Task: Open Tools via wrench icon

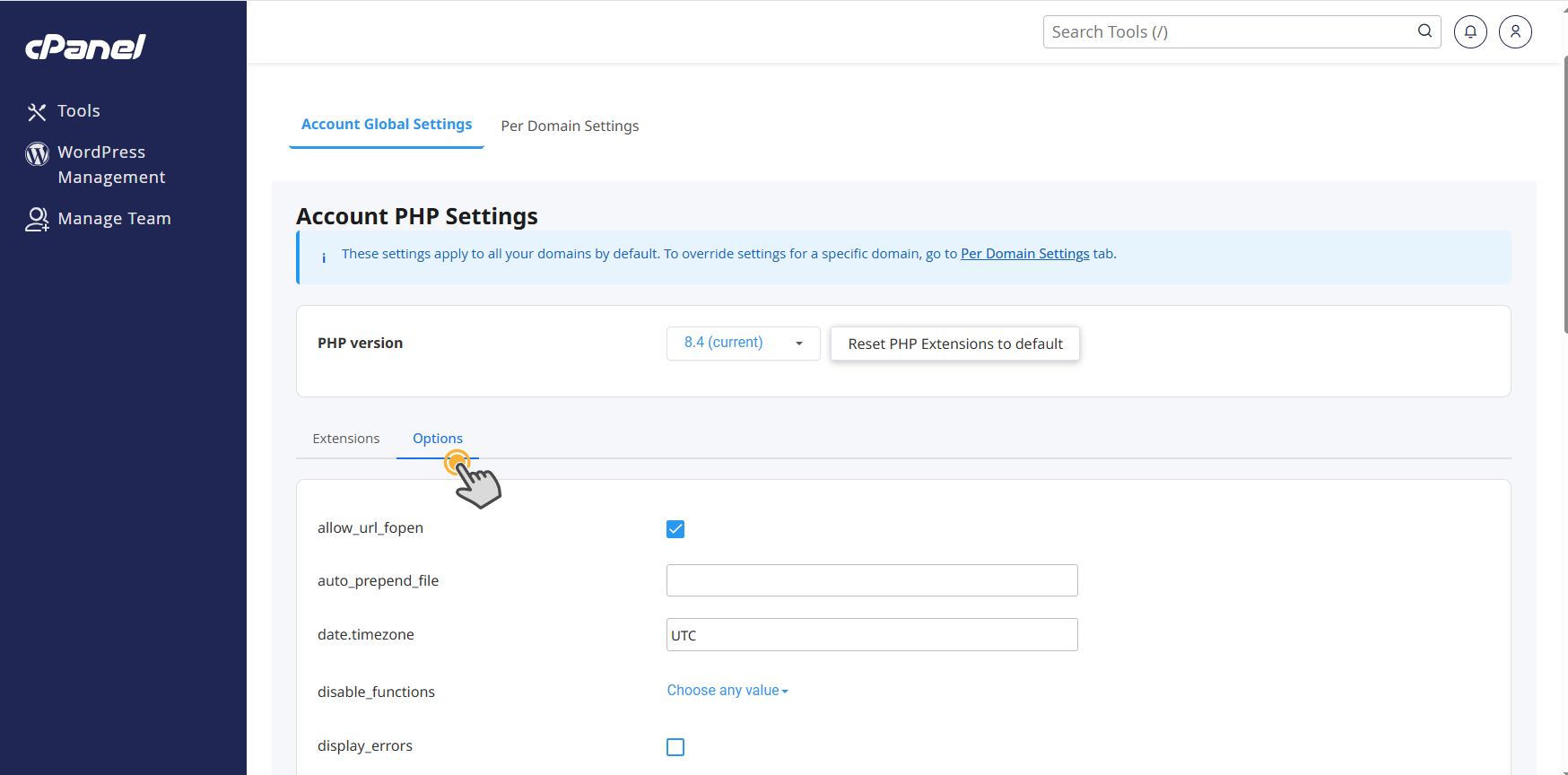Action: 37,112
